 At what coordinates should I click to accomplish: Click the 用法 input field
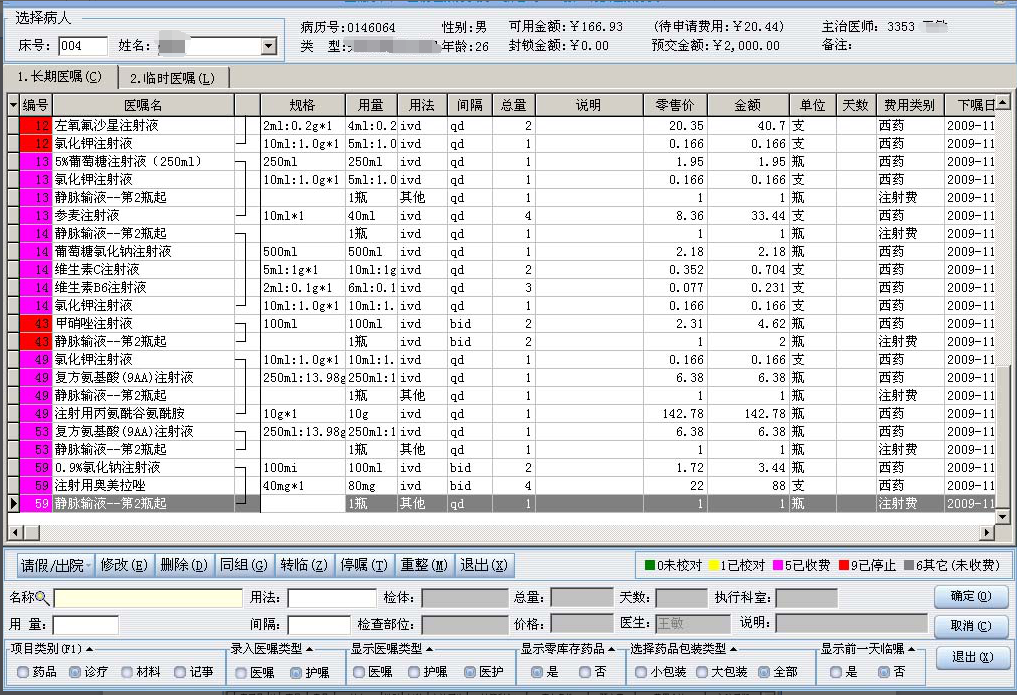332,598
